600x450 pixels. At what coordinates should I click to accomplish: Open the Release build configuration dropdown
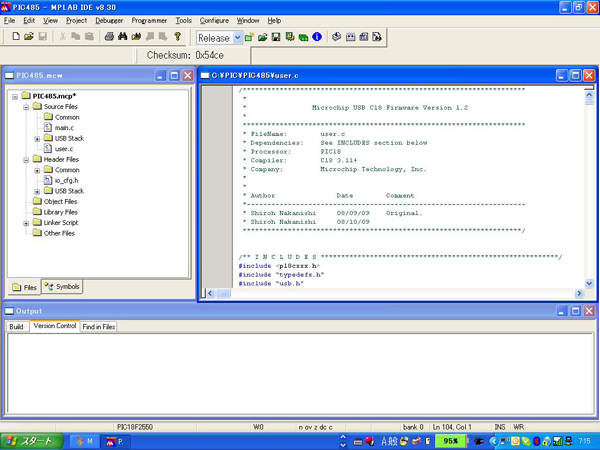[237, 38]
